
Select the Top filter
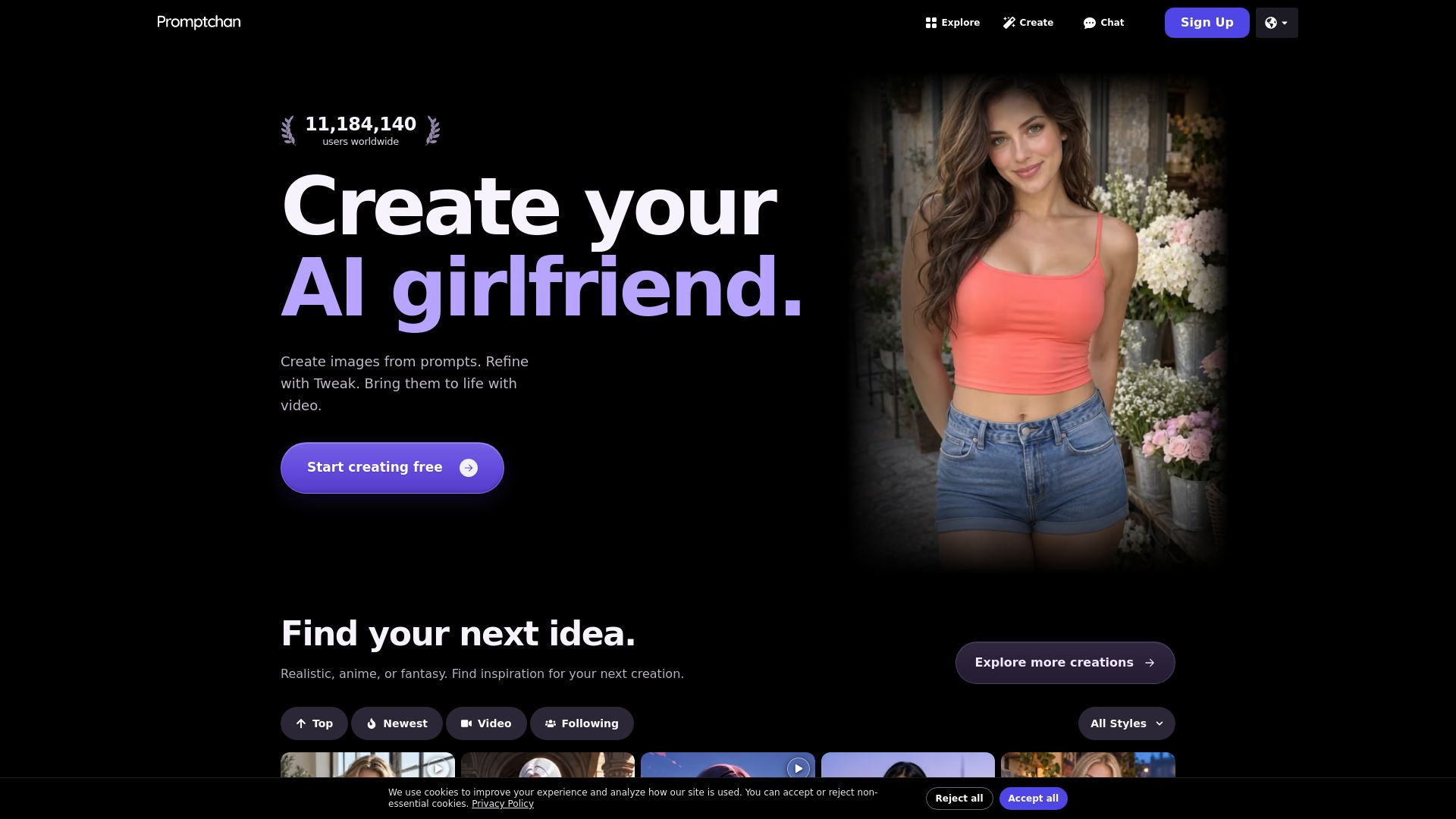point(314,723)
